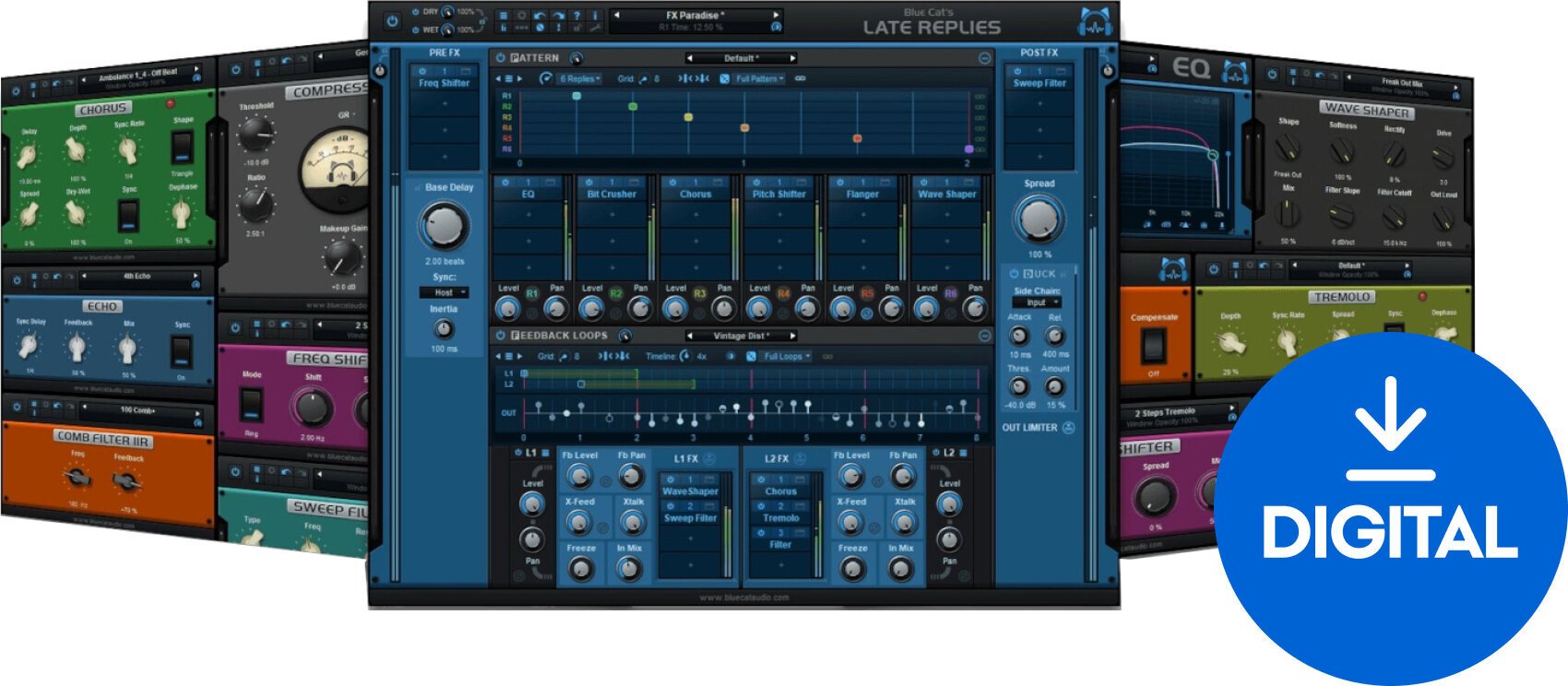This screenshot has height=686, width=1568.
Task: Click the undo arrow in Late Replies toolbar
Action: point(540,16)
